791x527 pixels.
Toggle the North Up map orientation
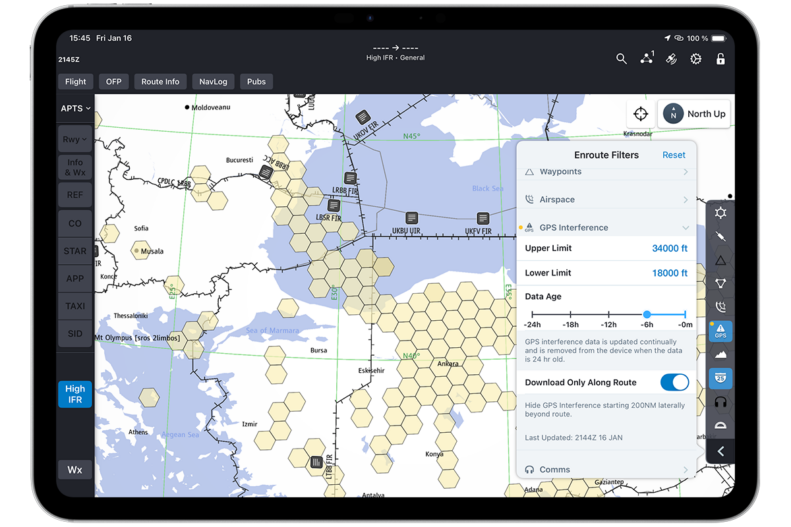695,114
